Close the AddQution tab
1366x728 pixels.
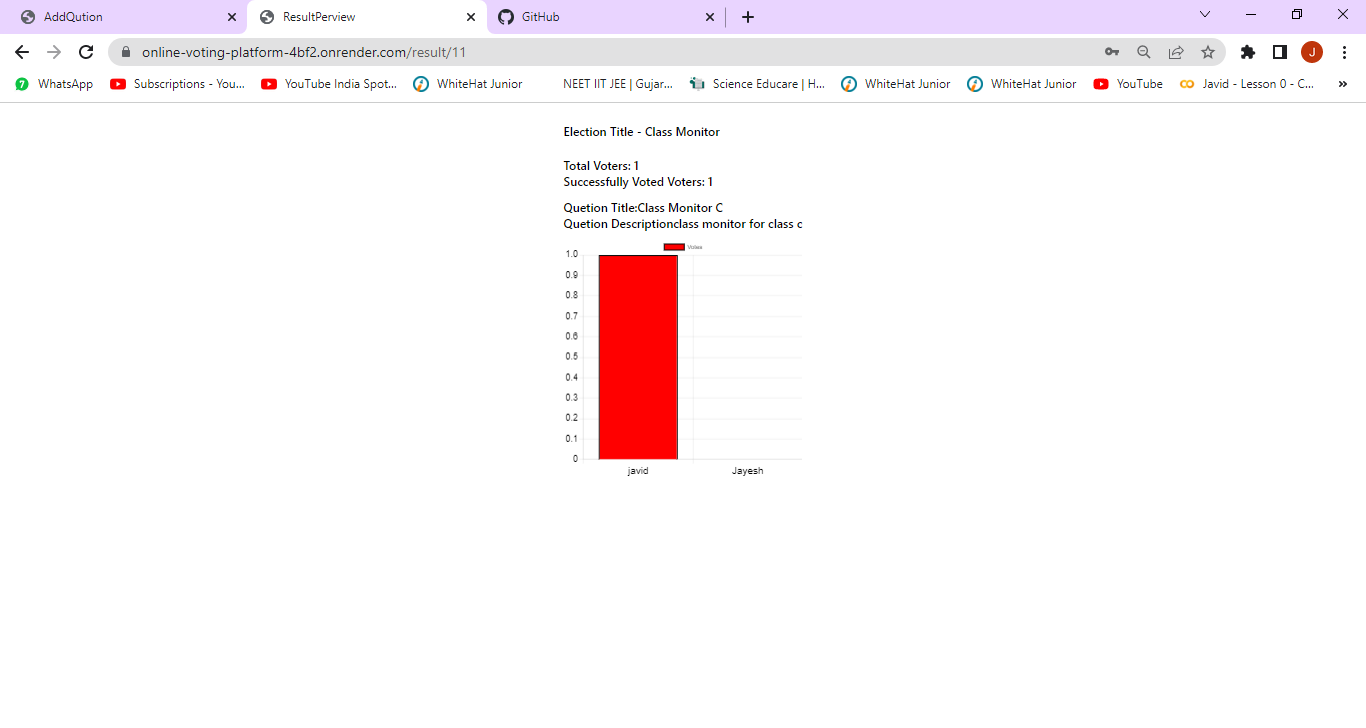232,17
